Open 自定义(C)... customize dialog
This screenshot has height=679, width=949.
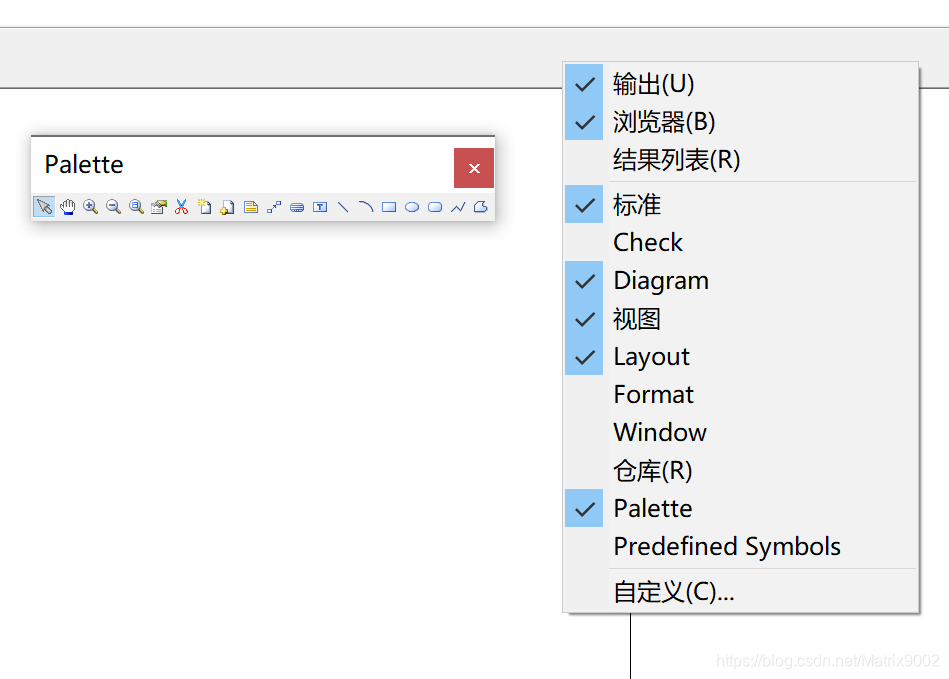point(741,591)
